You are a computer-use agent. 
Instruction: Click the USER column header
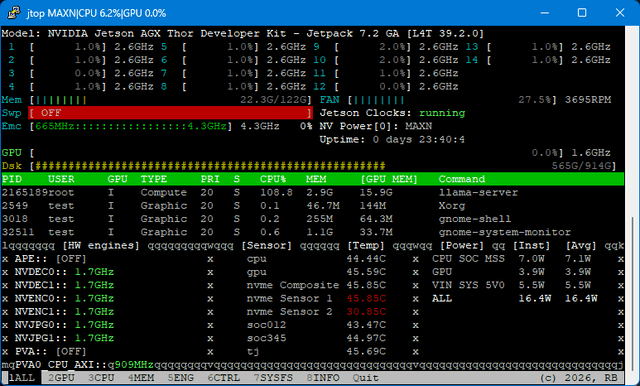(x=61, y=179)
